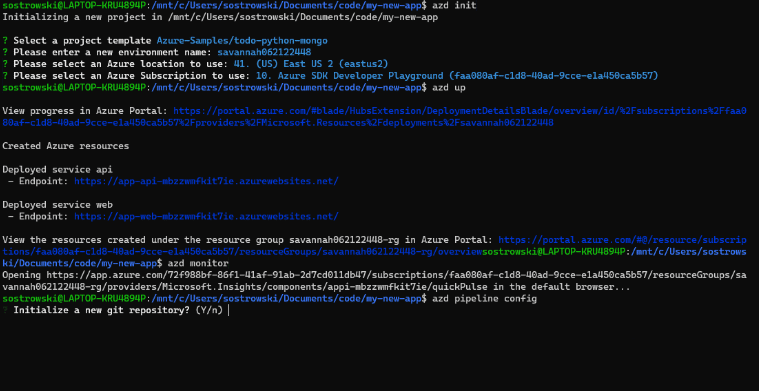Viewport: 759px width, 391px height.
Task: Click the 'Initializing a new project' output line
Action: pos(220,17)
